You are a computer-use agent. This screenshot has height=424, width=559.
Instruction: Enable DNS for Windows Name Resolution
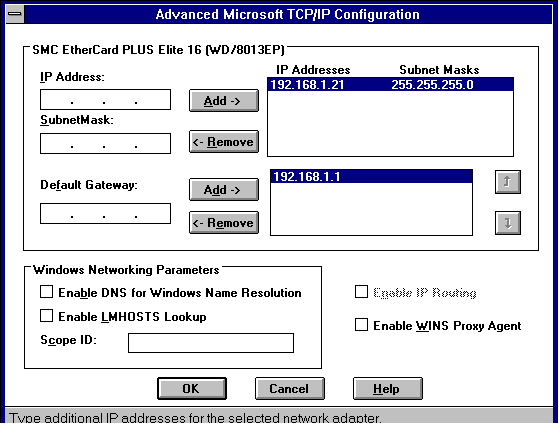pos(47,292)
